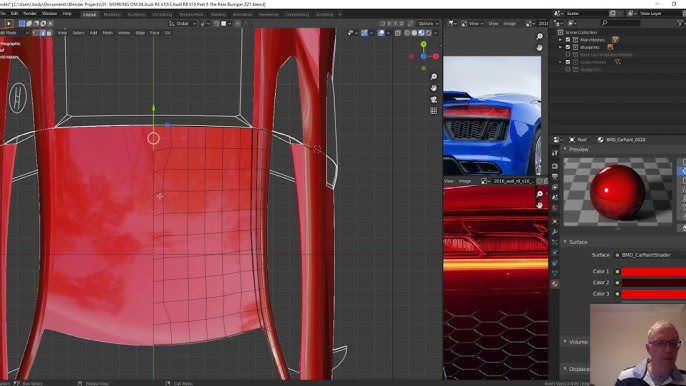
Task: Select the Render properties camera tab
Action: click(555, 166)
